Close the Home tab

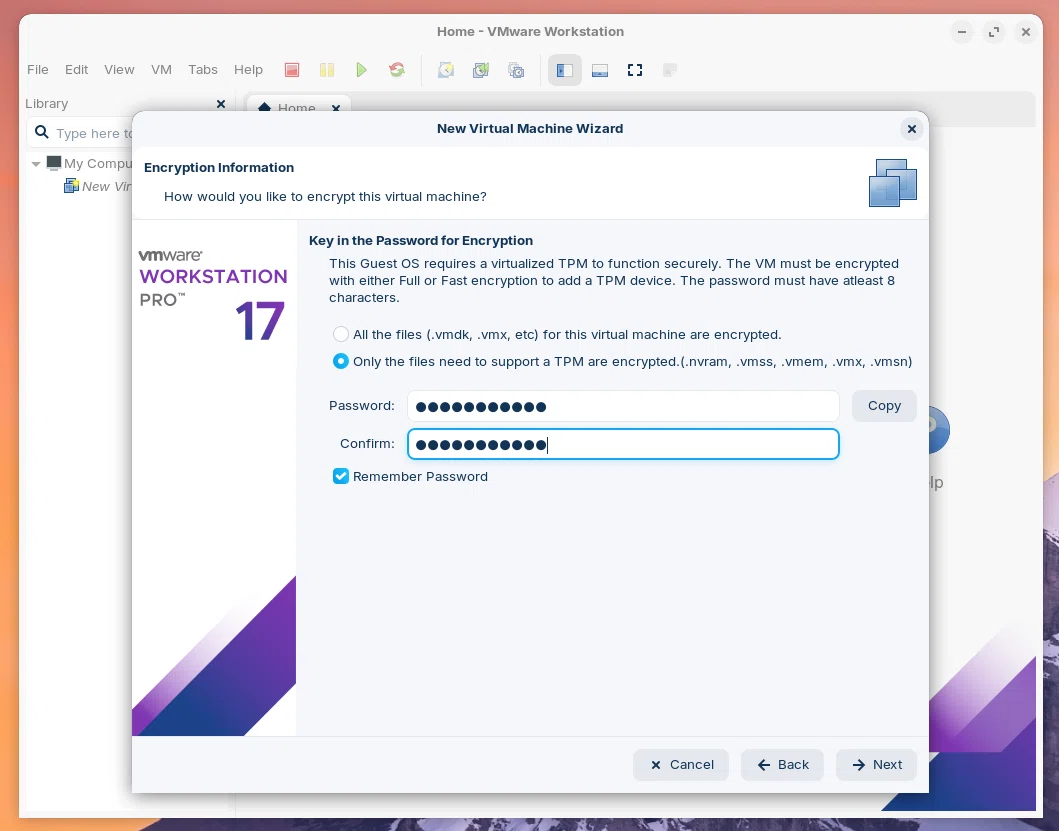coord(336,107)
